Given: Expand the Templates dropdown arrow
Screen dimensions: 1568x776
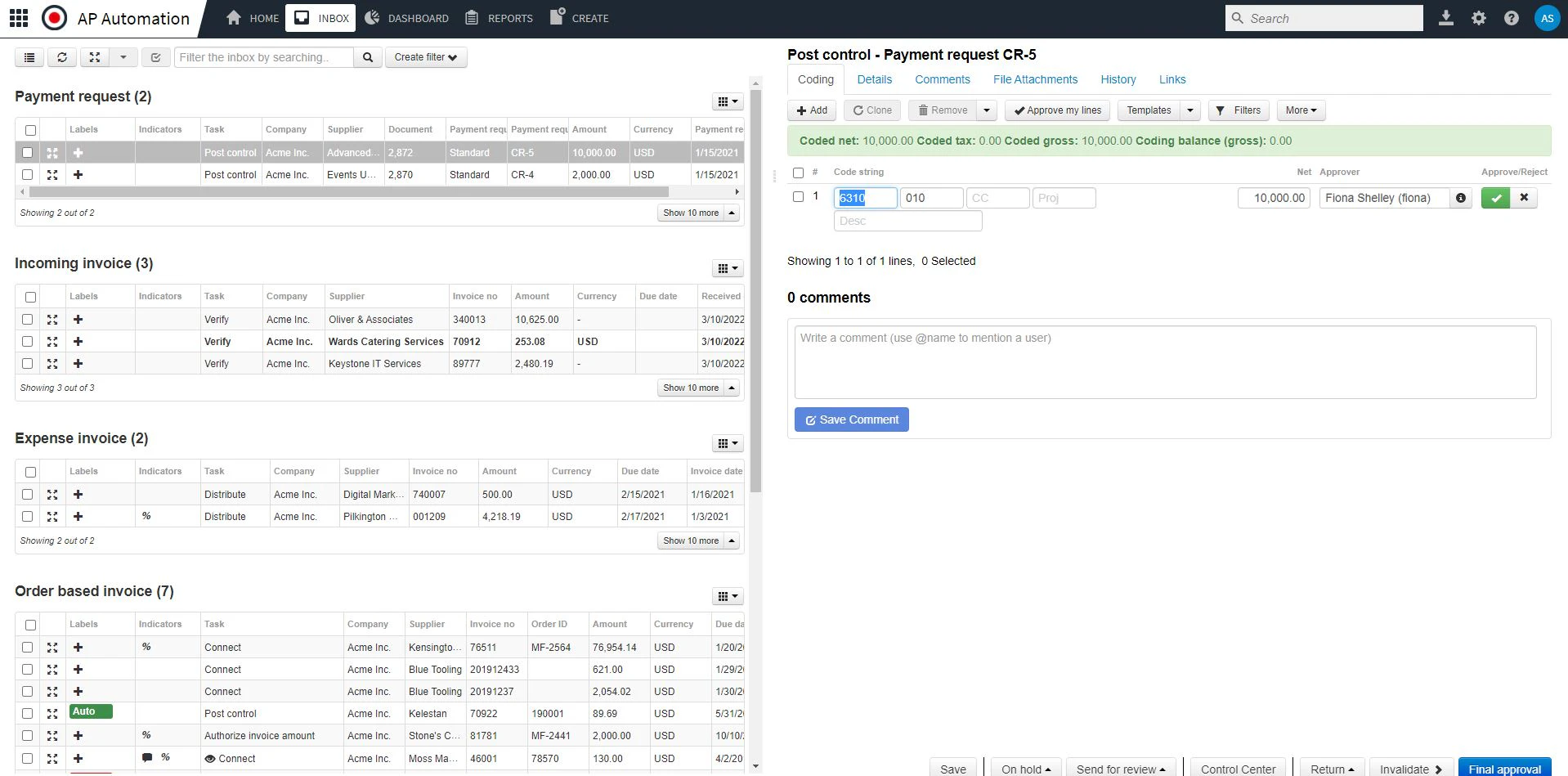Looking at the screenshot, I should [x=1190, y=110].
